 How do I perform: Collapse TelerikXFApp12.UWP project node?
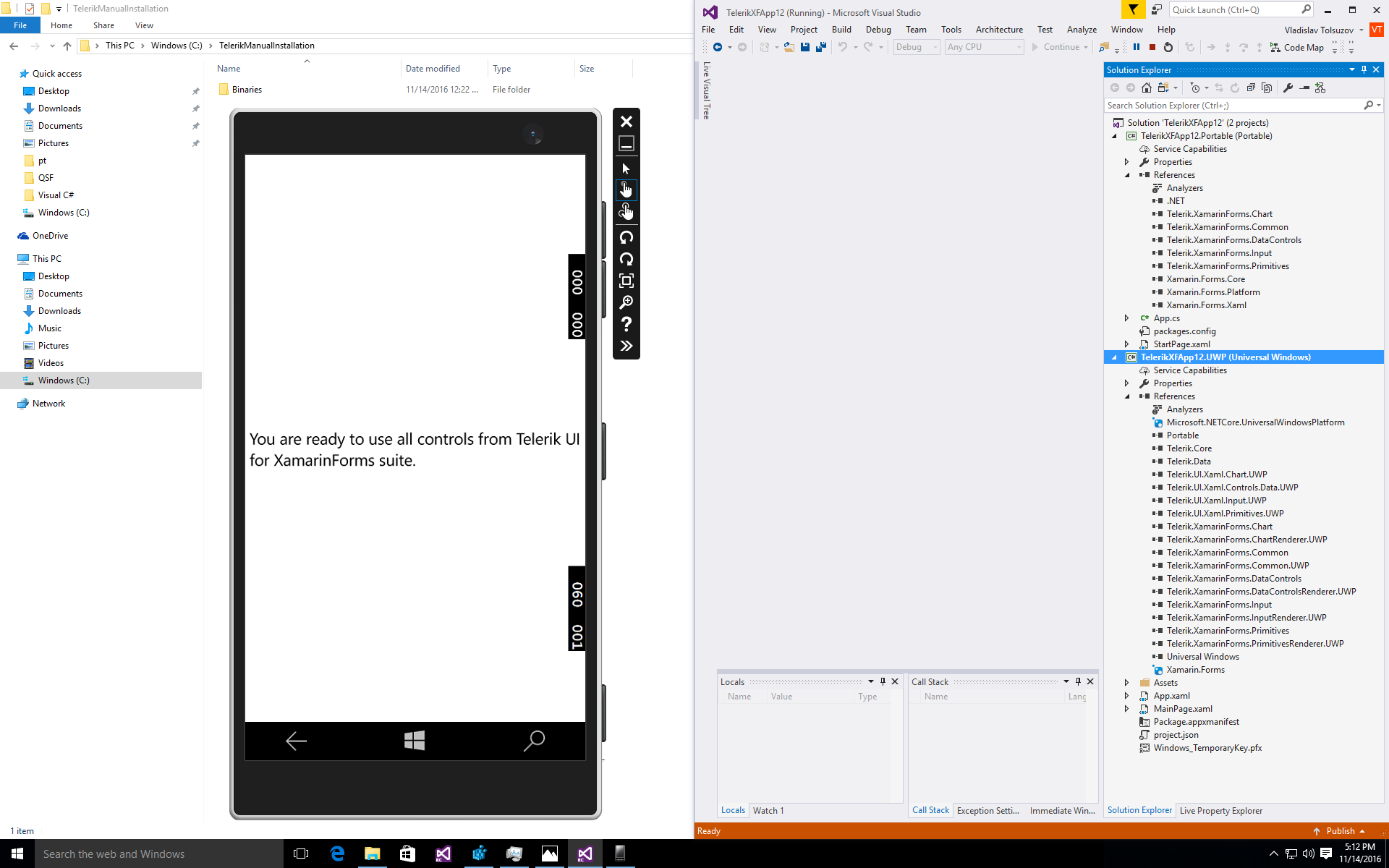[1114, 357]
